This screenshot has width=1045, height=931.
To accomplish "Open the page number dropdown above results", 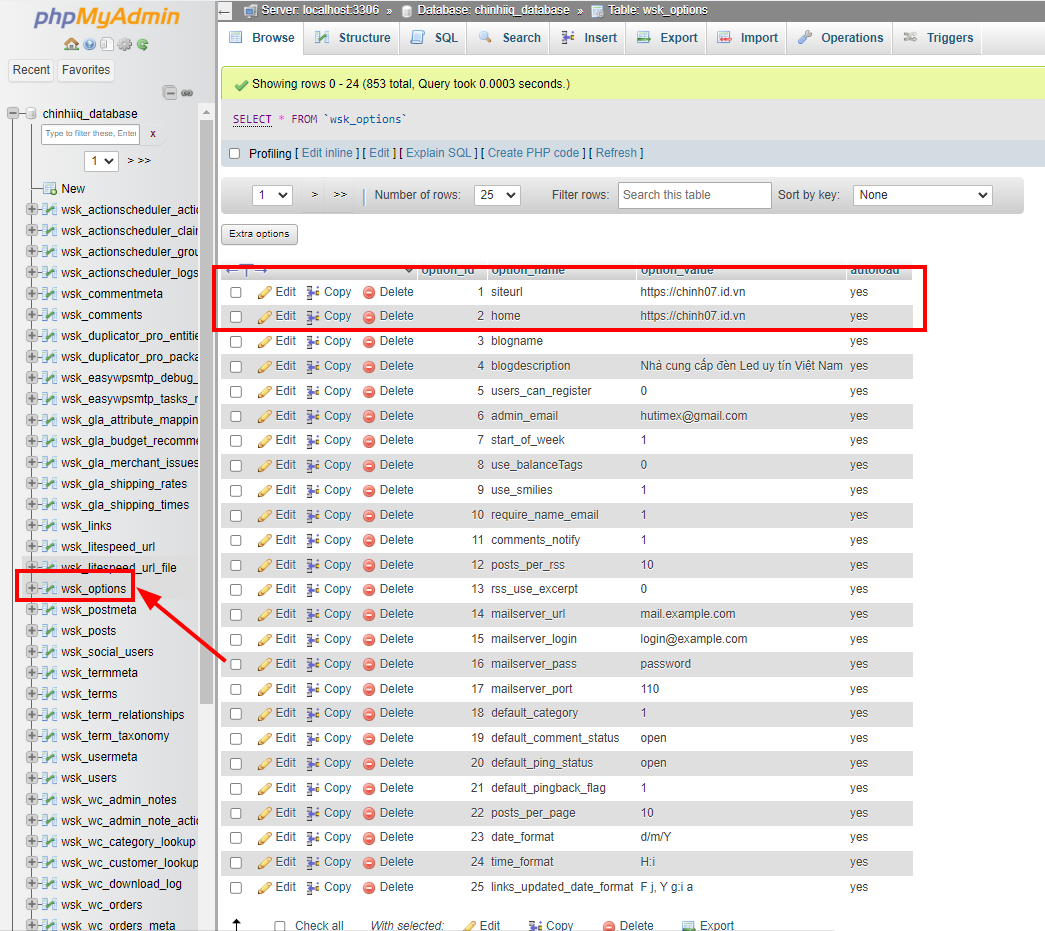I will coord(273,195).
